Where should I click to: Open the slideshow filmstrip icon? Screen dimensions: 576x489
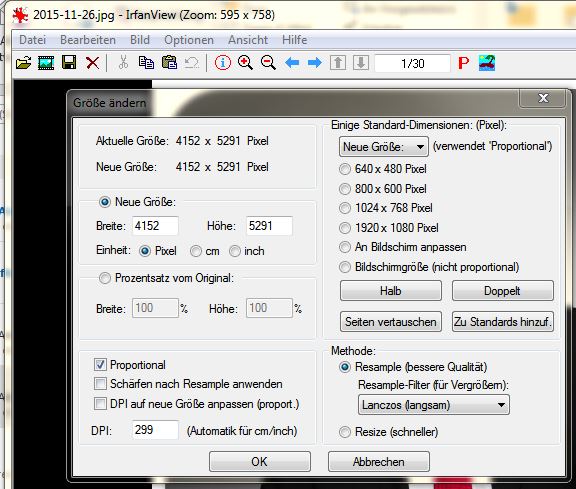click(x=46, y=63)
